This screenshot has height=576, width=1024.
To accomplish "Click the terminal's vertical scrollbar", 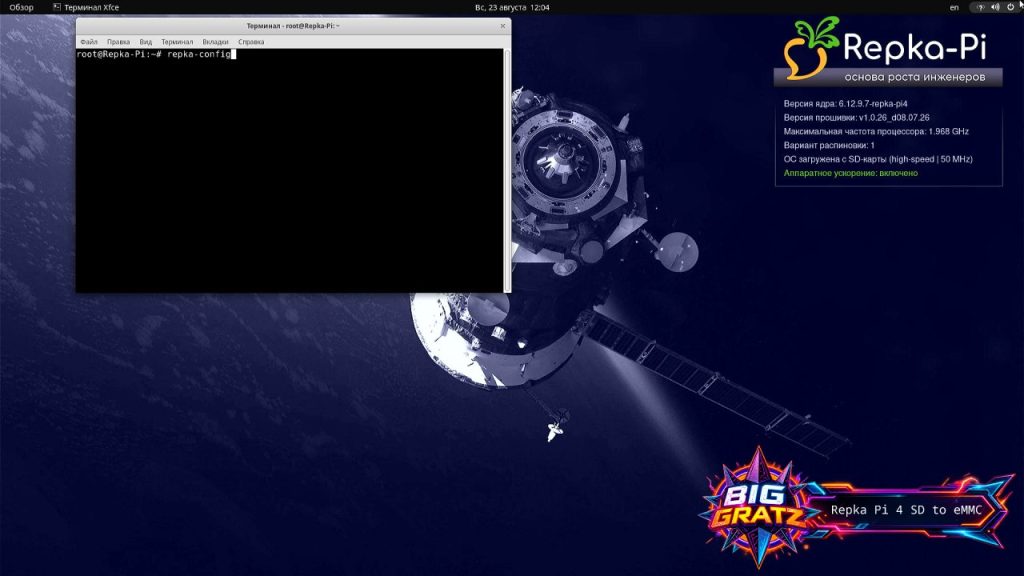I will point(507,170).
